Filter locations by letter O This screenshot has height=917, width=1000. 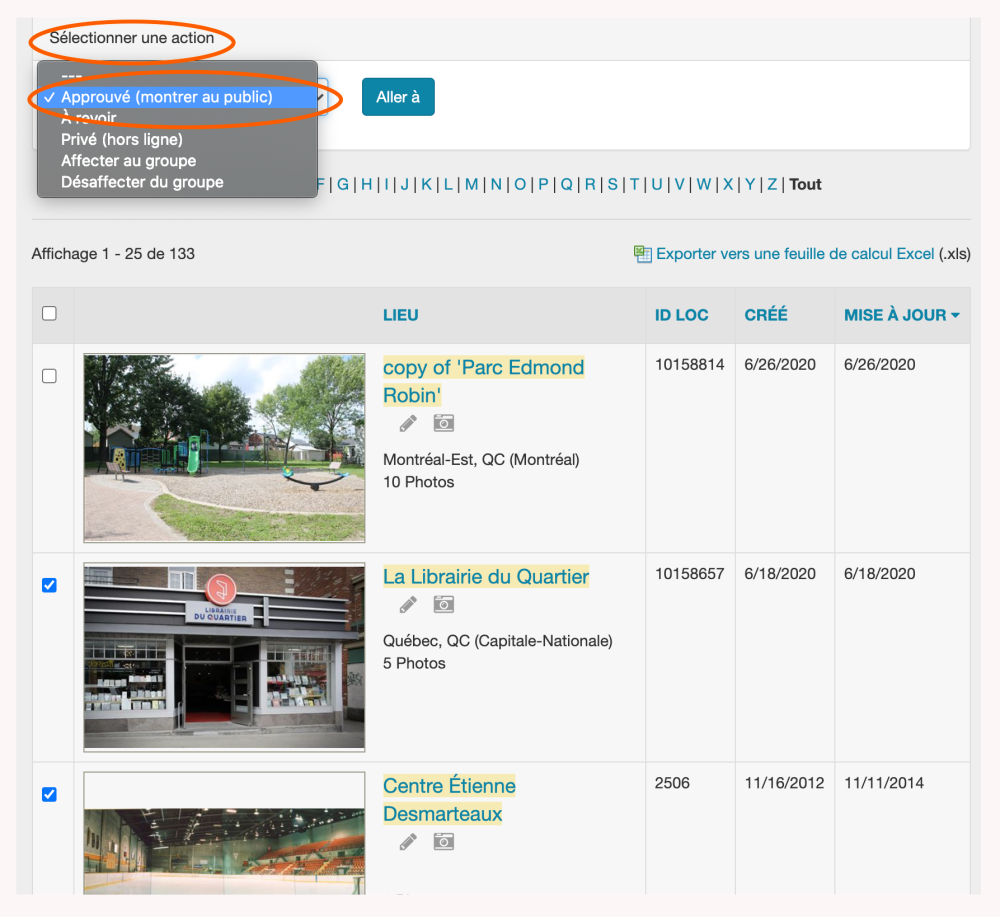pyautogui.click(x=520, y=184)
